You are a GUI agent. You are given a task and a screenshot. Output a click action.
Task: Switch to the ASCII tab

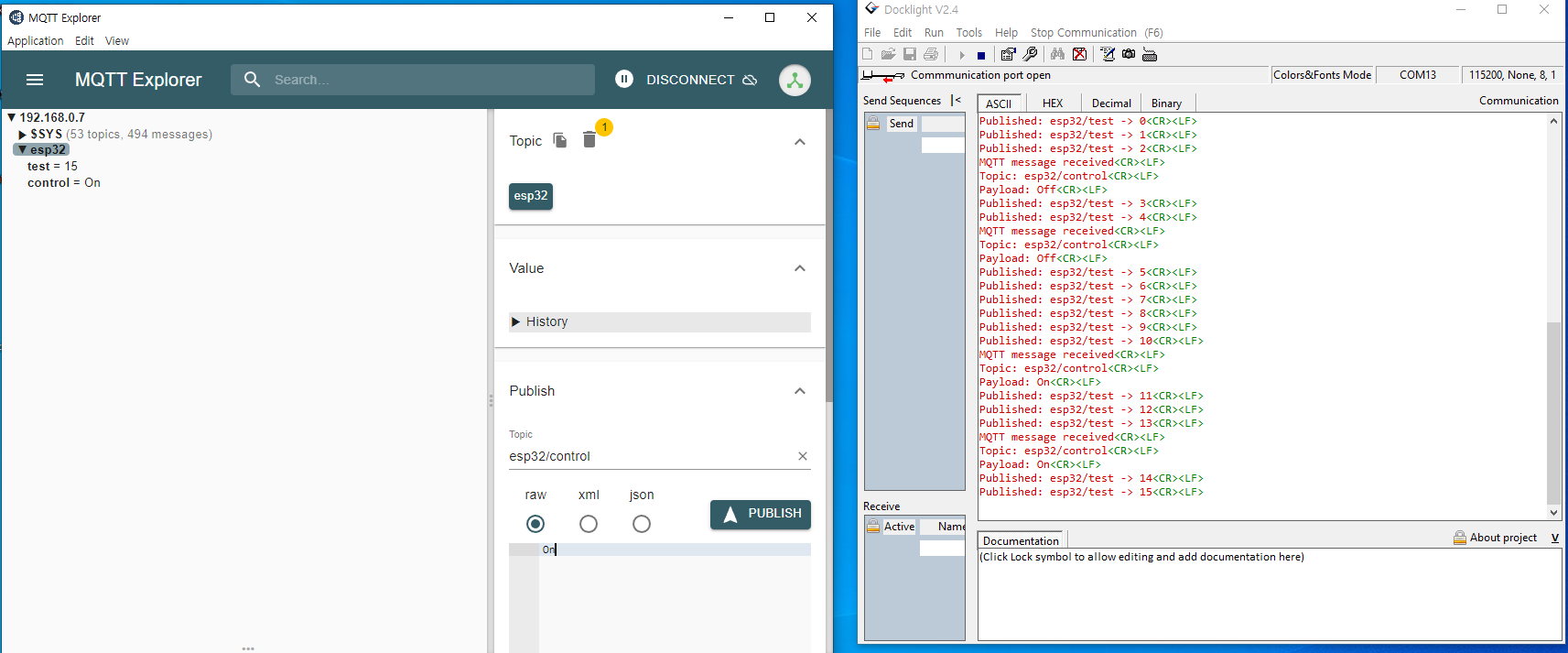pyautogui.click(x=999, y=103)
